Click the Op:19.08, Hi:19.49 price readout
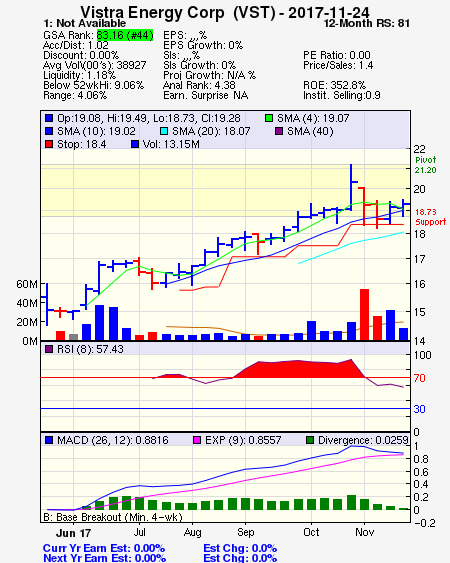 coord(149,118)
